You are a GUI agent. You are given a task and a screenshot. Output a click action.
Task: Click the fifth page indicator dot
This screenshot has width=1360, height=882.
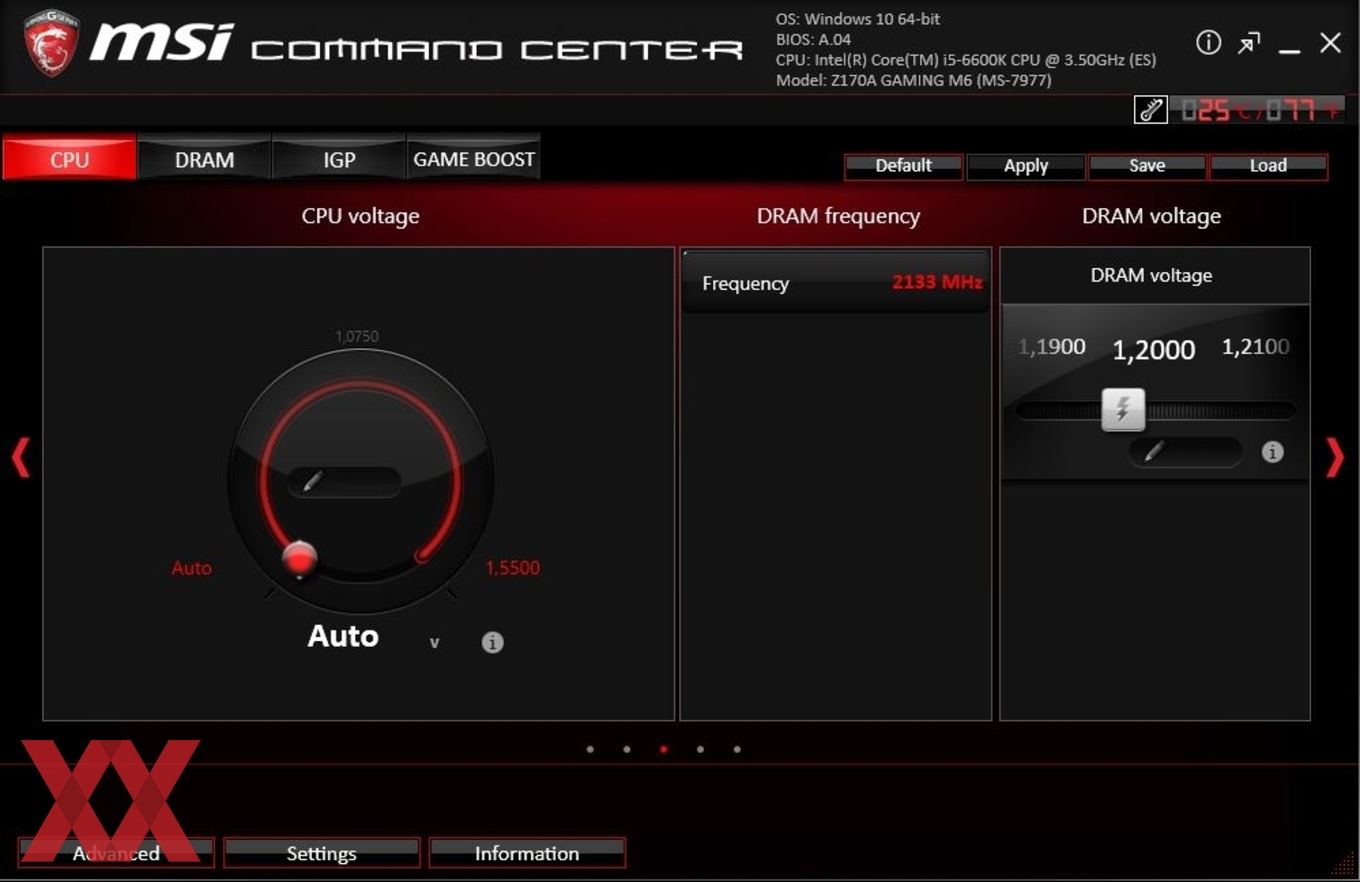[x=737, y=749]
